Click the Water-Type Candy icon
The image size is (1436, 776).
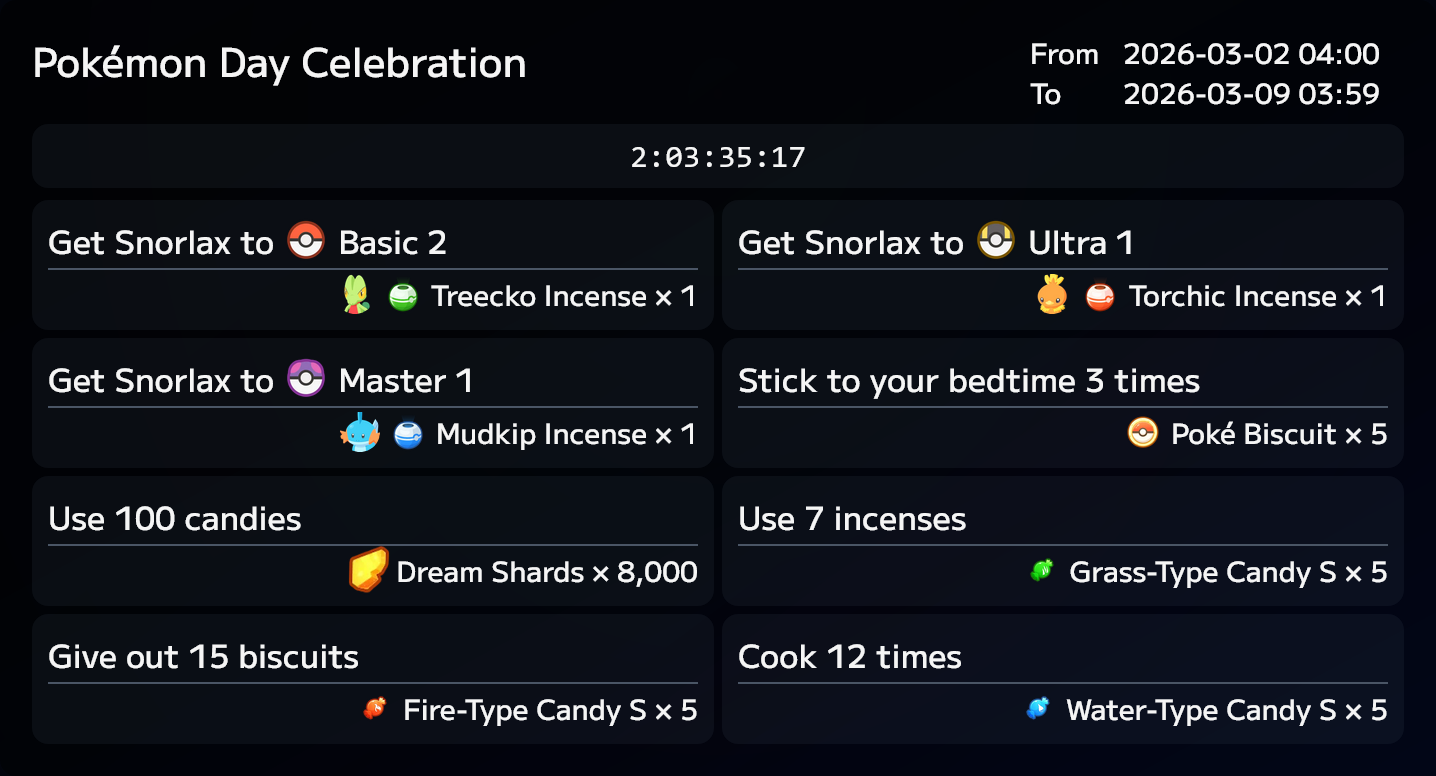[x=1038, y=710]
